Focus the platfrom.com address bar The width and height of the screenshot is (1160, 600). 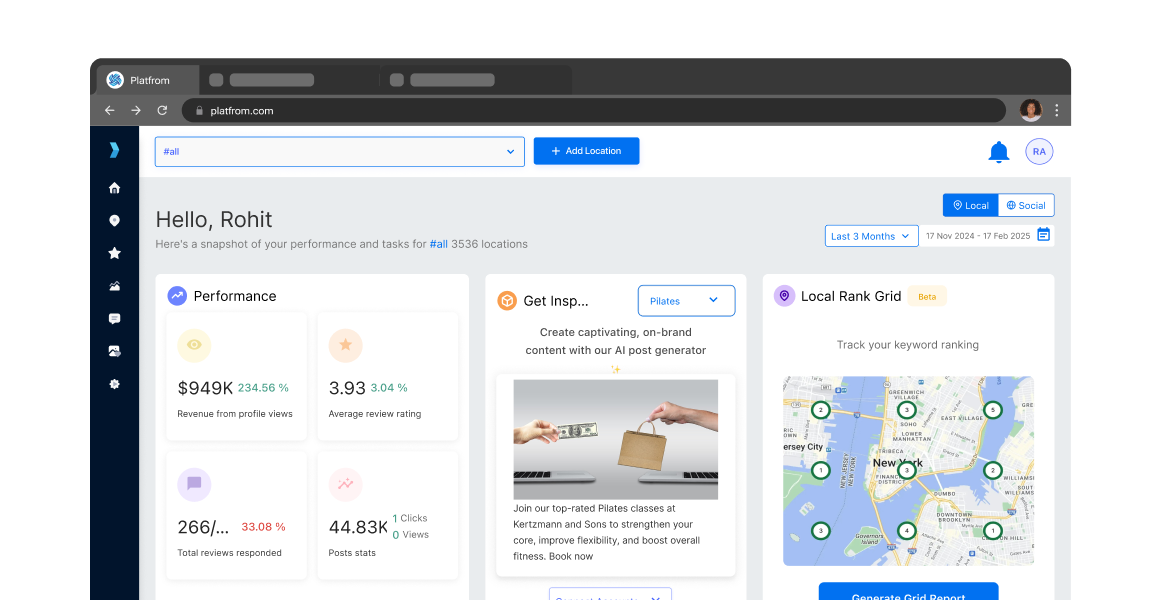pos(593,110)
